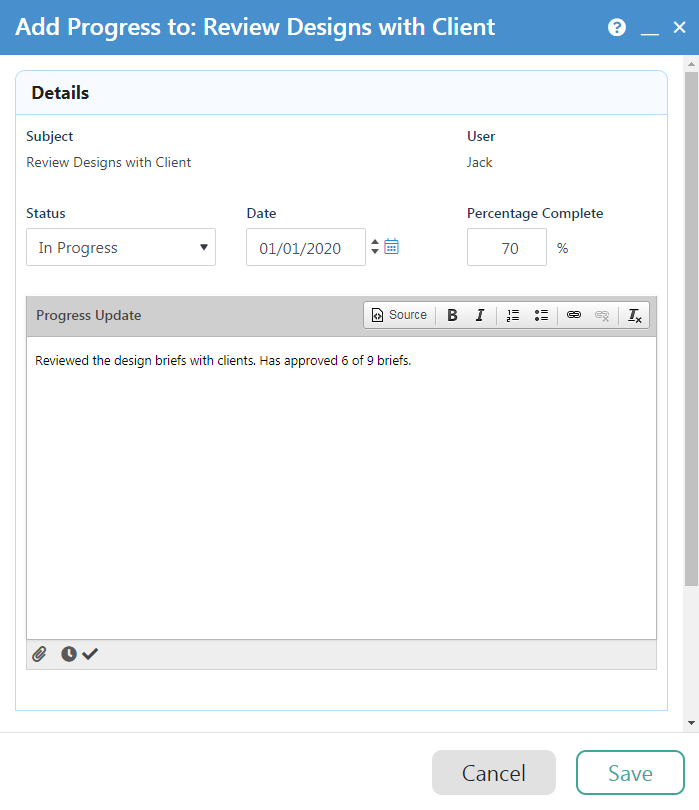Click inside the Progress Update text area
Screen dimensions: 699x810
click(341, 488)
